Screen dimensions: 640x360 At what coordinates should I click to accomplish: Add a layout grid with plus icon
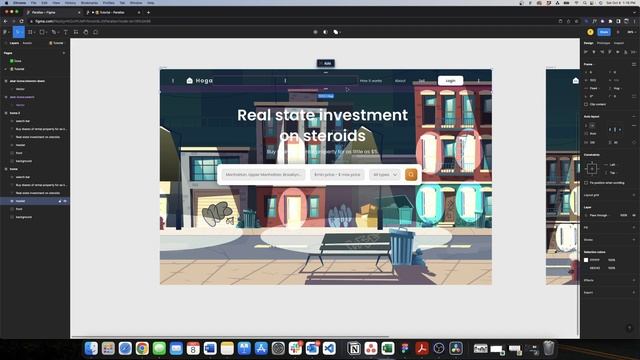(x=634, y=195)
